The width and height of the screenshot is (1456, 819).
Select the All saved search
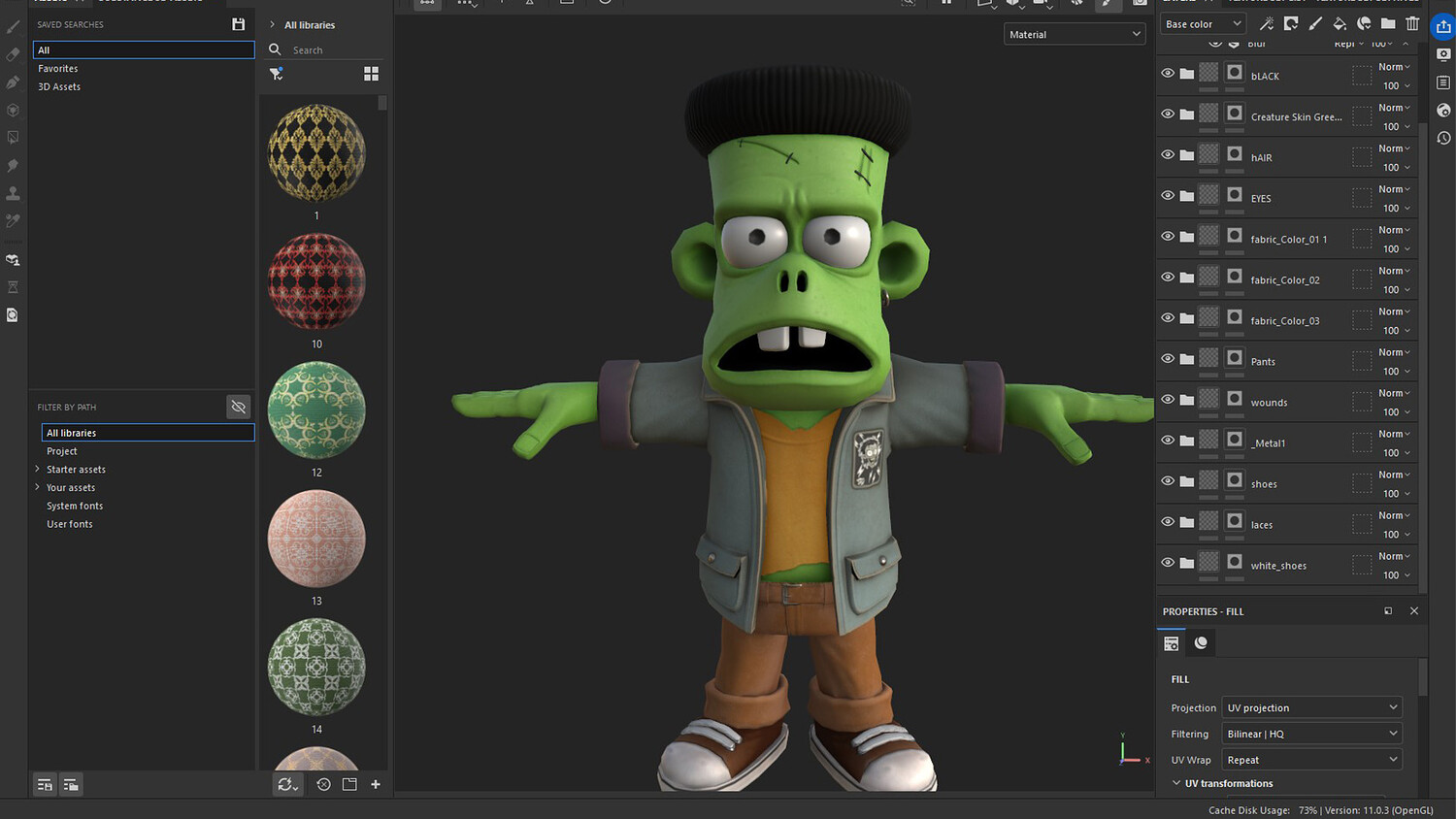pyautogui.click(x=144, y=49)
